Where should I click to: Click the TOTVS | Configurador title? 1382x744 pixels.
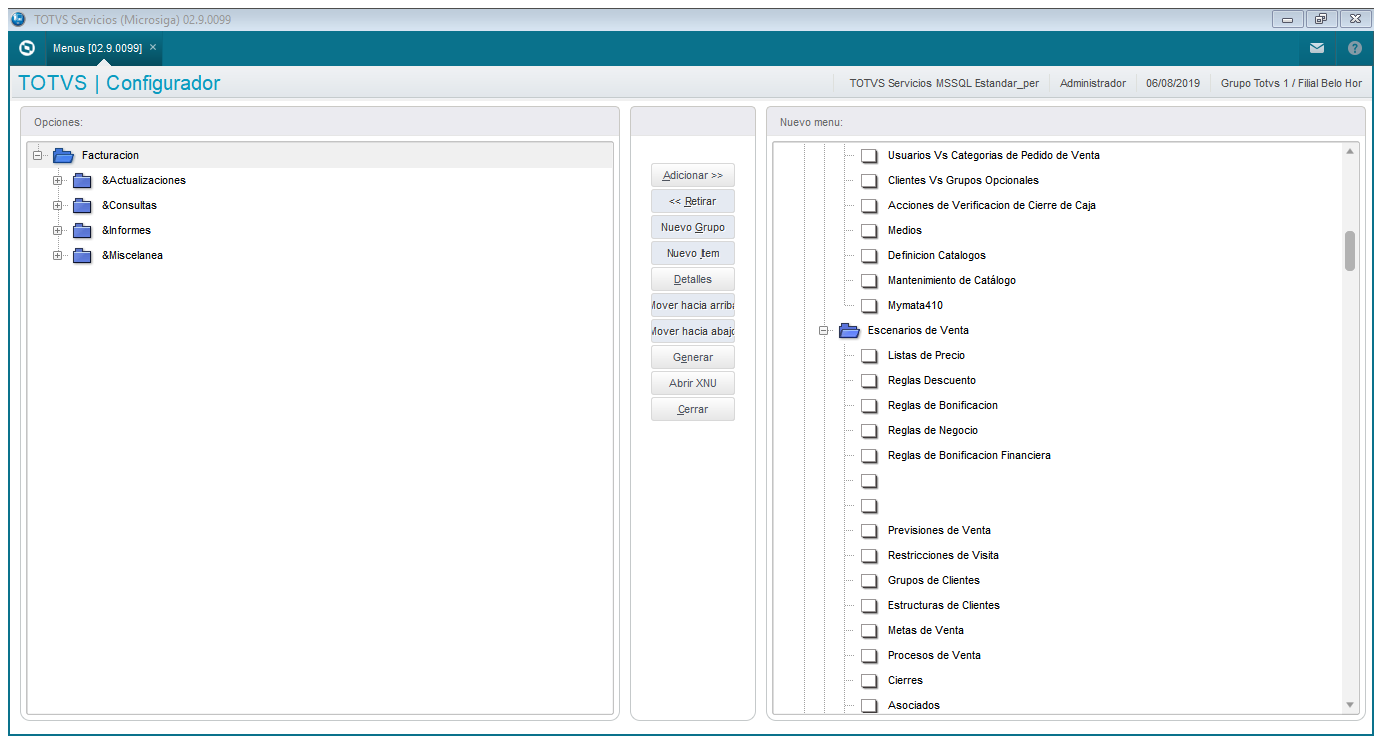(119, 83)
